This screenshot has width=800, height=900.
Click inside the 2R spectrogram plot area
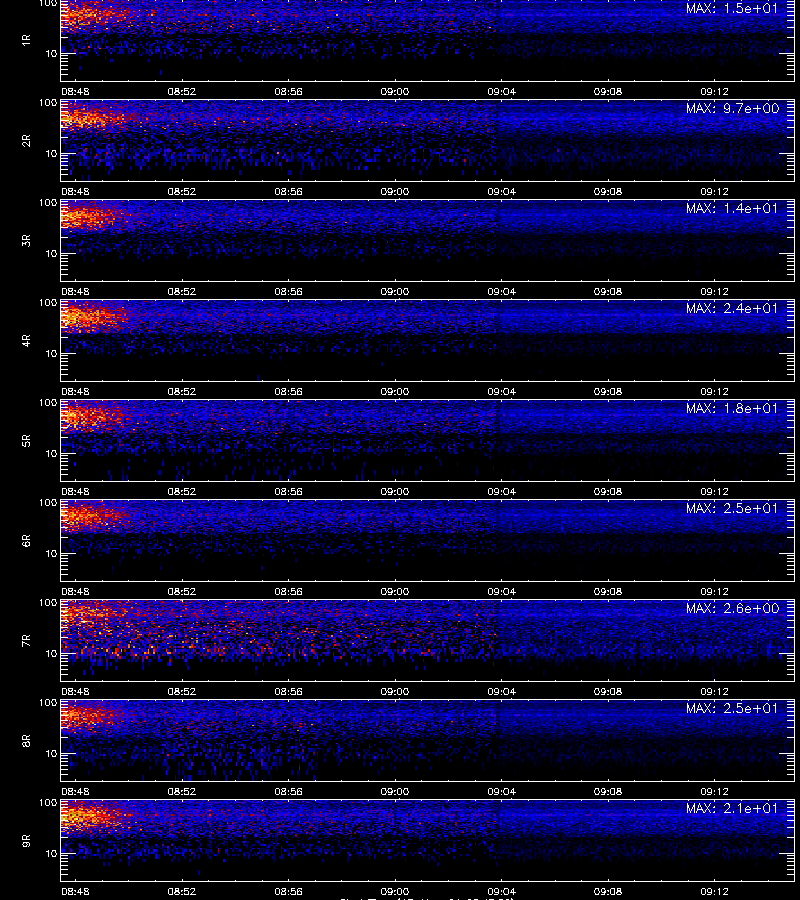point(428,140)
